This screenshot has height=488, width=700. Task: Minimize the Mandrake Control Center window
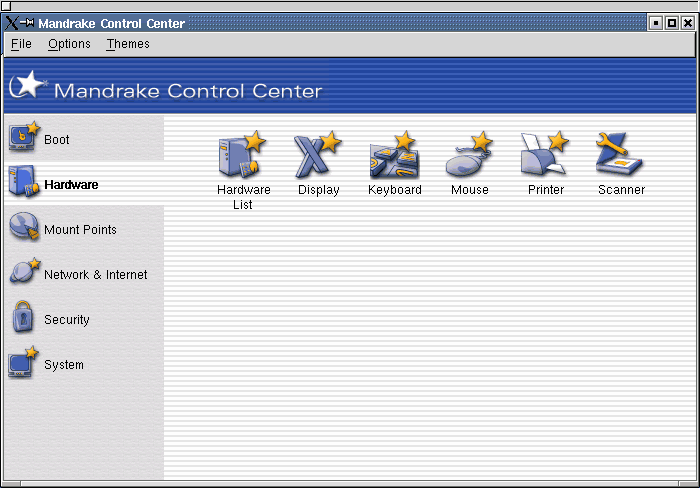click(655, 23)
